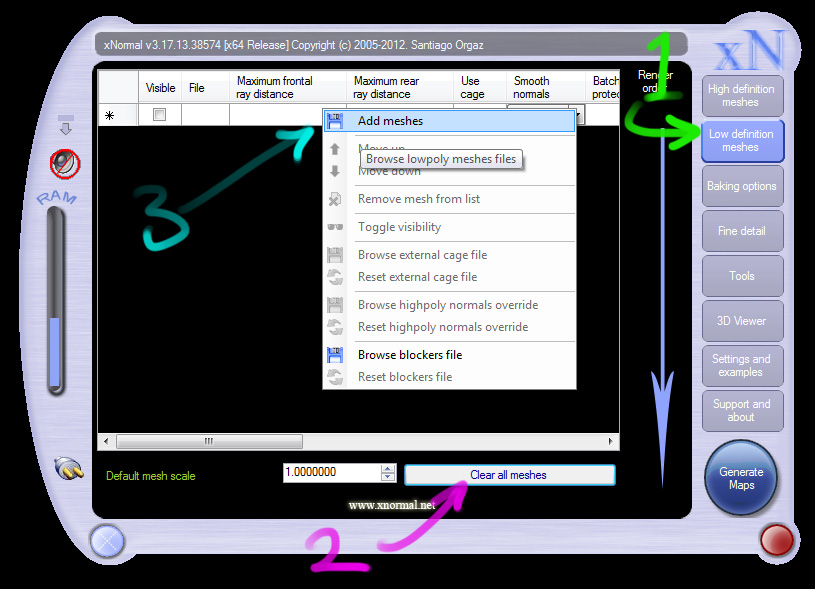The height and width of the screenshot is (589, 815).
Task: Click the asterisk new-row header cell
Action: pyautogui.click(x=118, y=115)
